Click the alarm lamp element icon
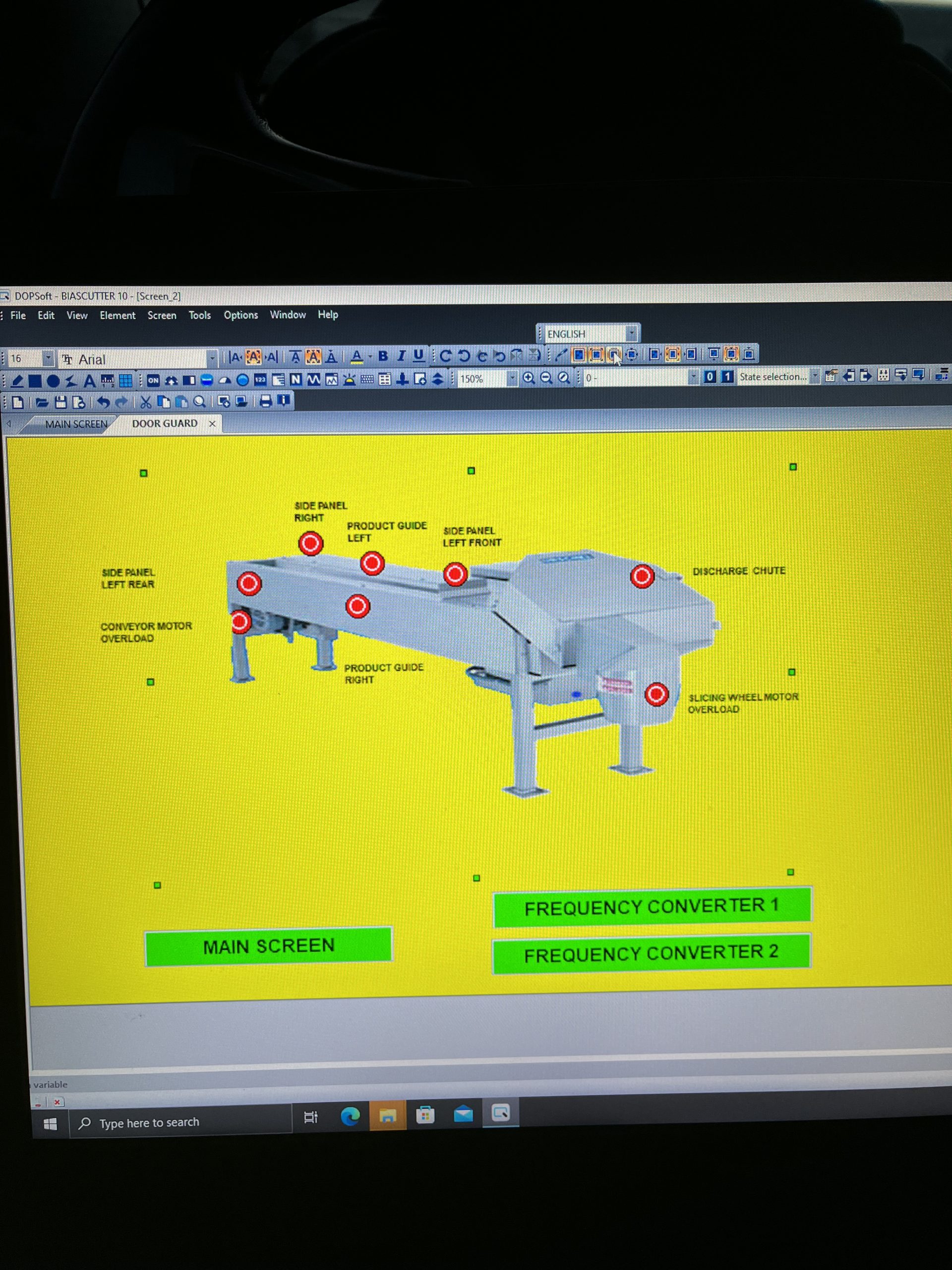Screen dimensions: 952x1270 point(349,380)
